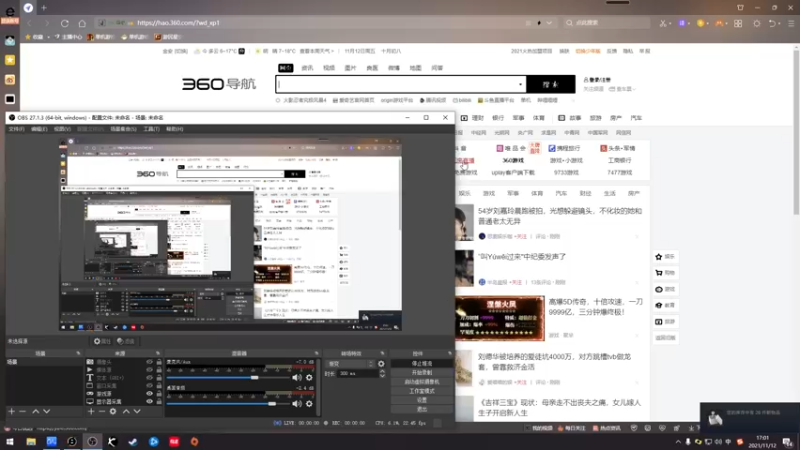Switch to the 图片 search tab
This screenshot has height=450, width=800.
tap(350, 68)
